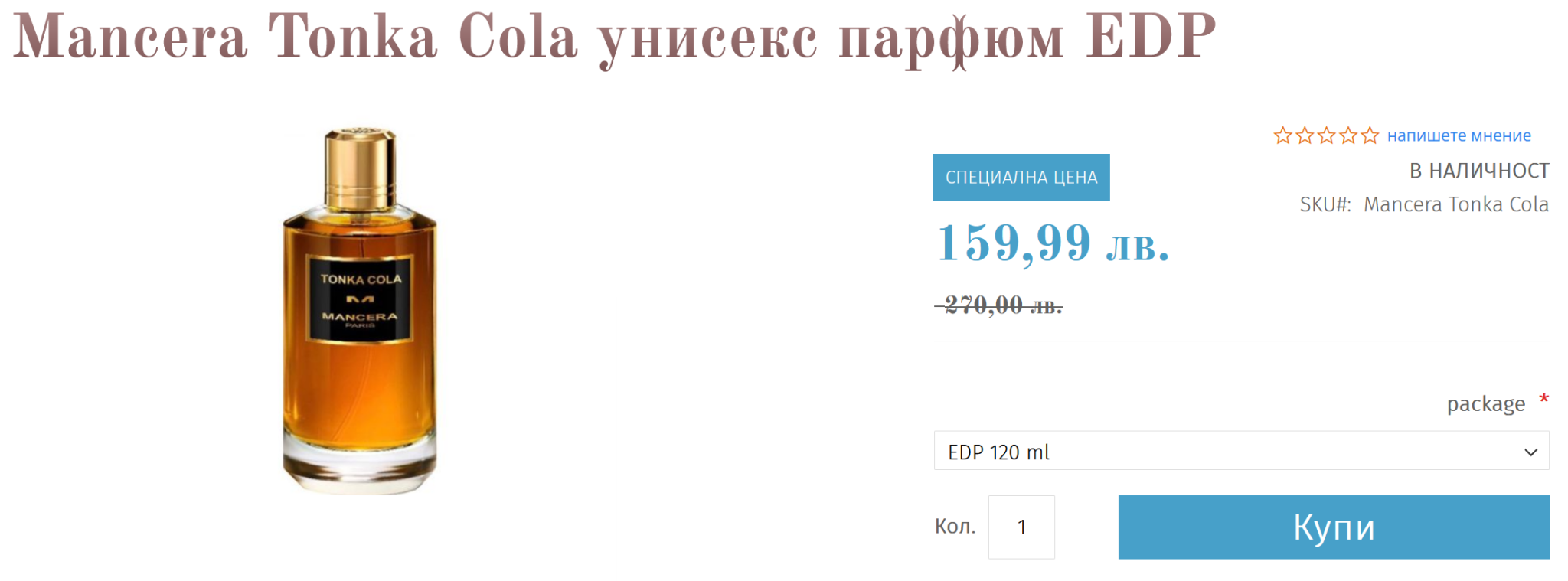Click the 'Кол.' quantity label
This screenshot has height=581, width=1568.
[955, 527]
